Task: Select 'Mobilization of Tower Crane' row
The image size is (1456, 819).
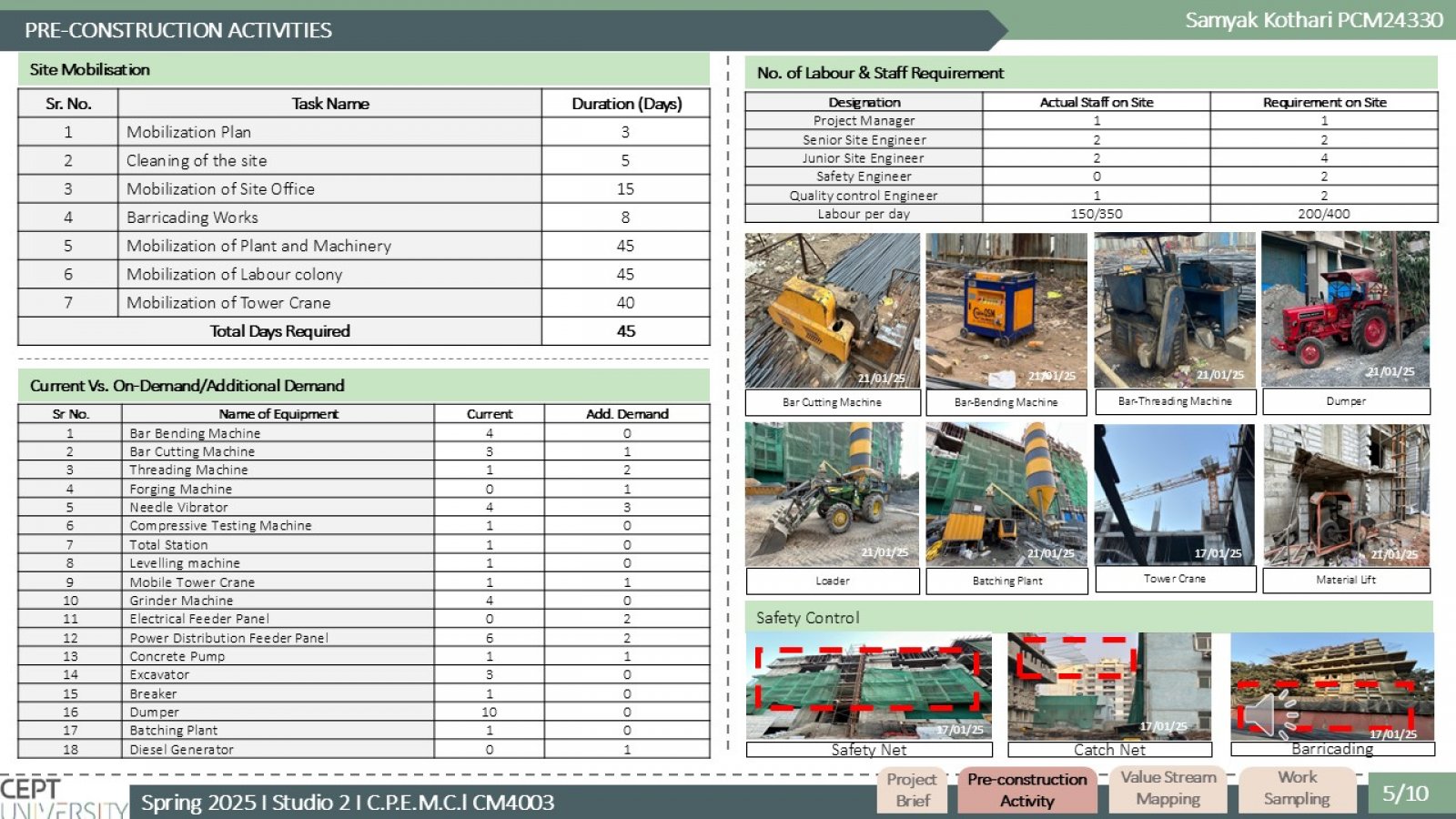Action: click(x=364, y=302)
